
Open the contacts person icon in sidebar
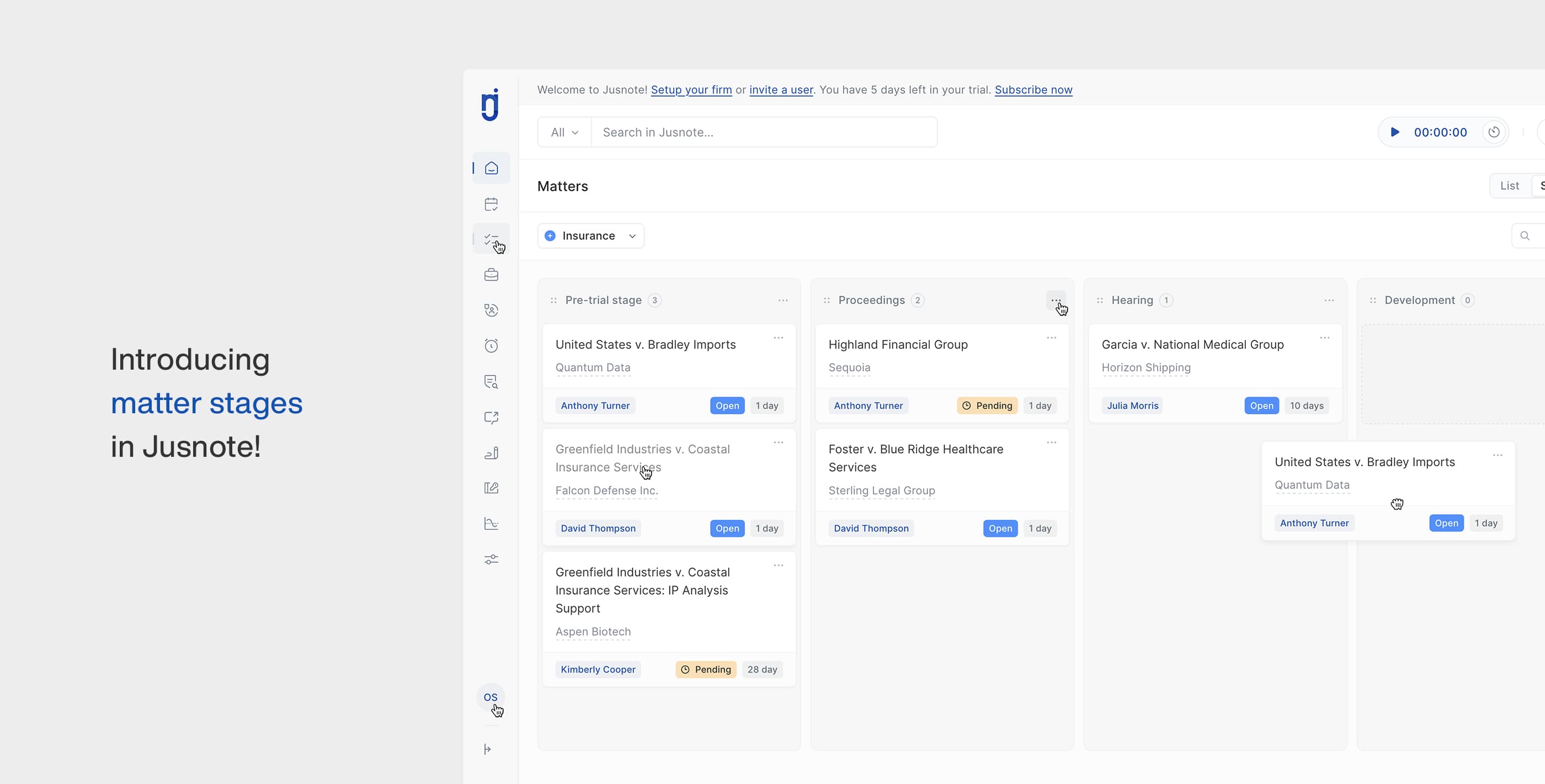[x=491, y=310]
